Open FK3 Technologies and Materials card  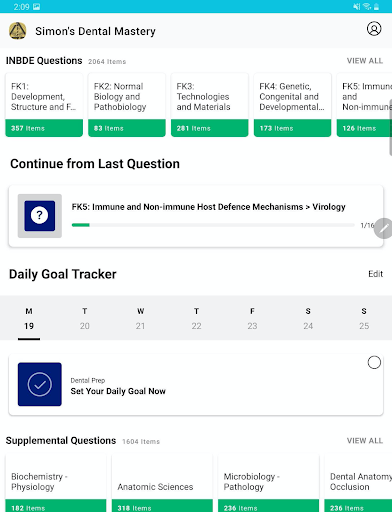click(210, 105)
